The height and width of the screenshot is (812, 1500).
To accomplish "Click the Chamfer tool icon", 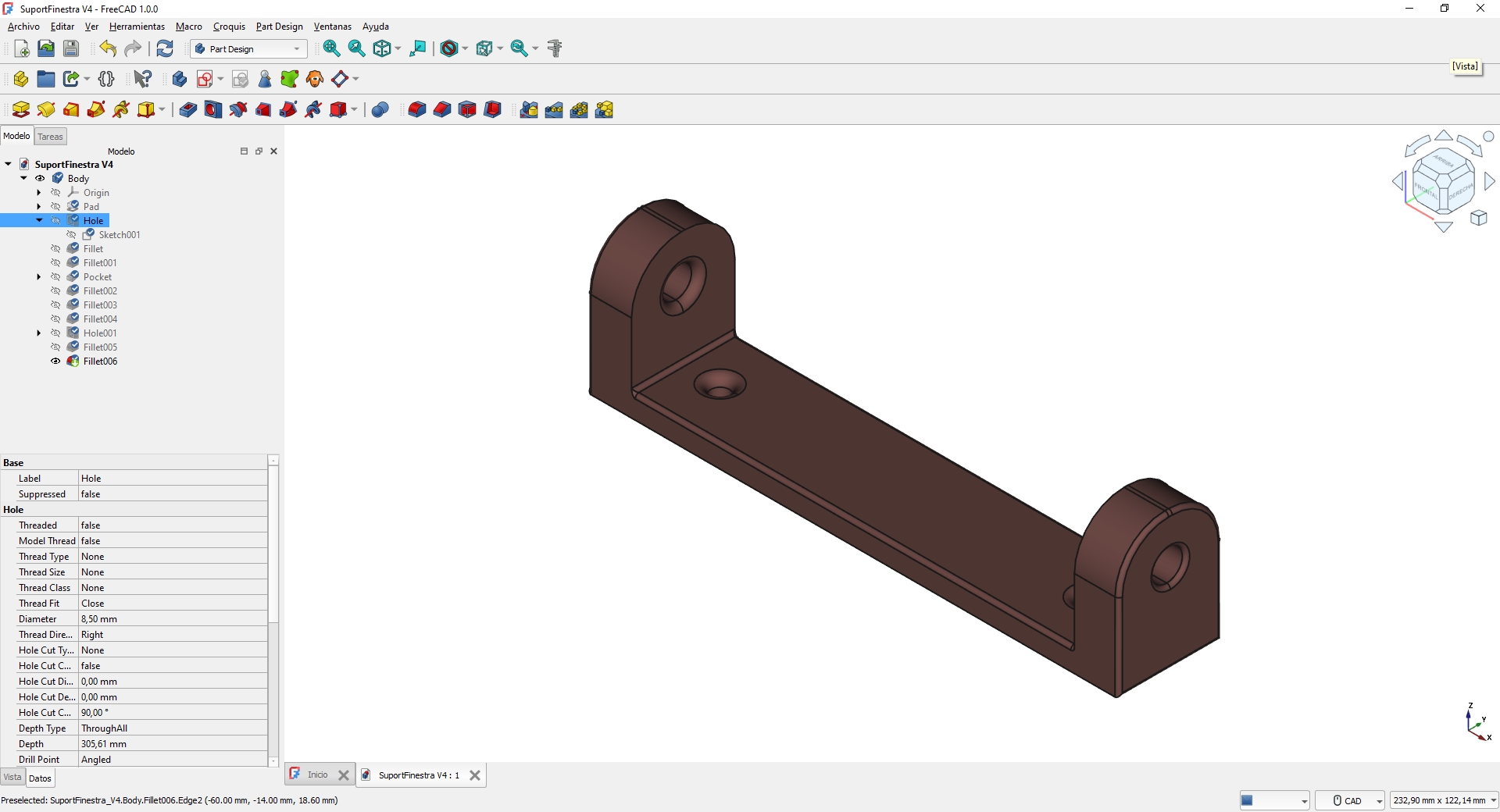I will [x=442, y=110].
